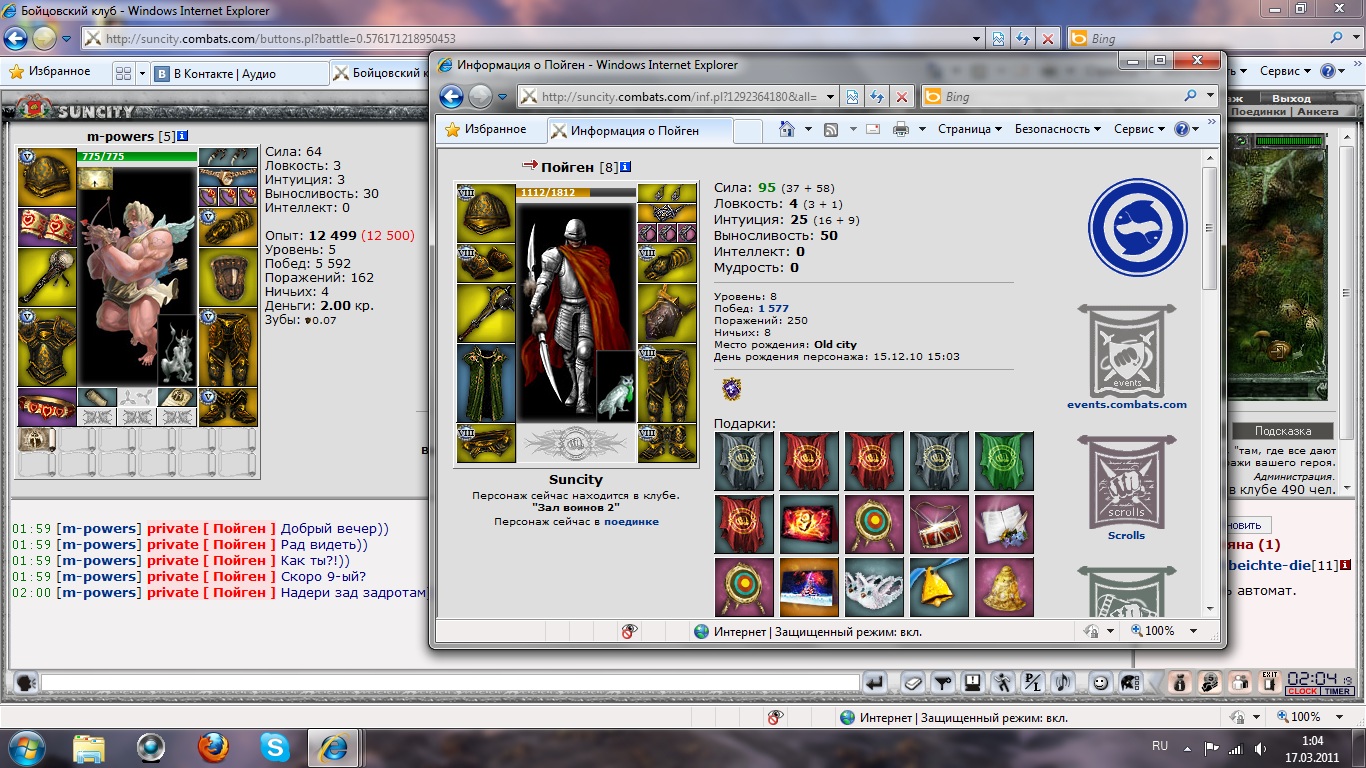The image size is (1366, 768).
Task: Click the Поединки link in game header
Action: click(1259, 112)
